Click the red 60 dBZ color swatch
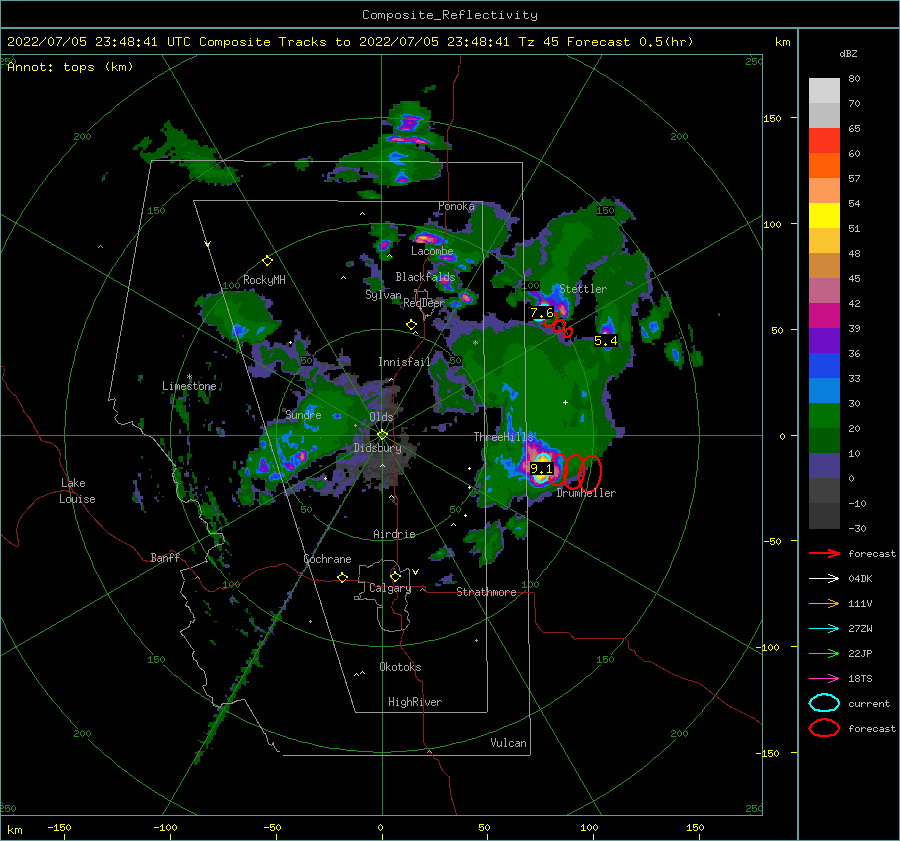This screenshot has width=900, height=841. pyautogui.click(x=824, y=141)
